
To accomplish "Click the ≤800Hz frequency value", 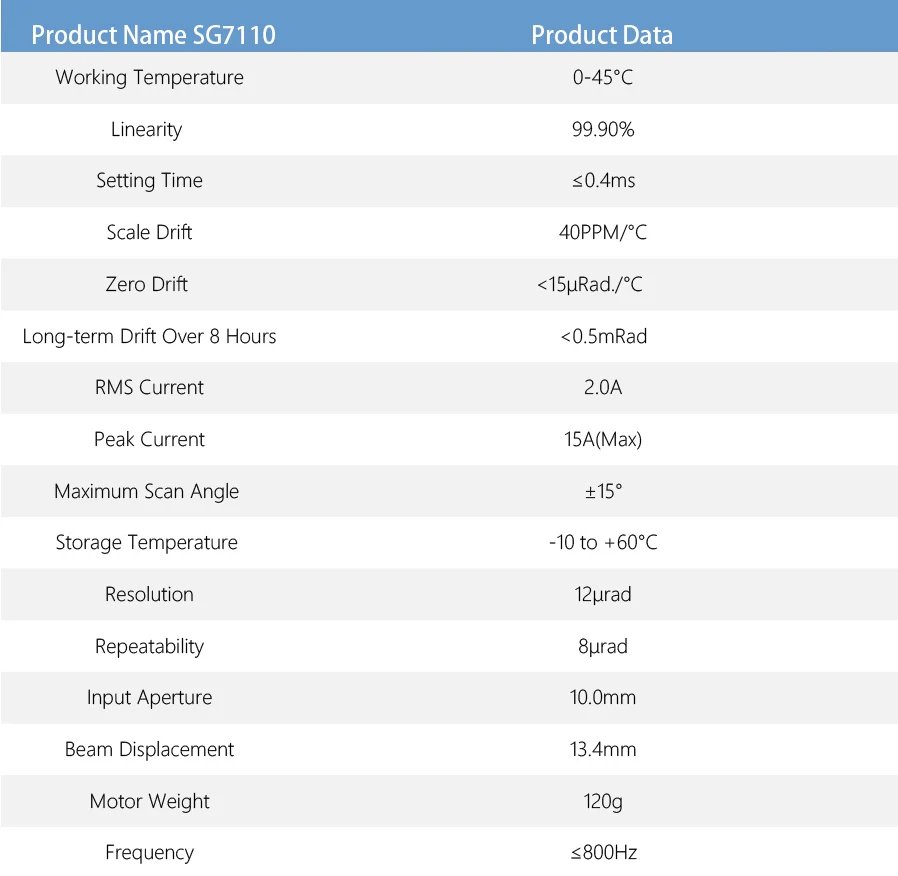I will point(603,853).
